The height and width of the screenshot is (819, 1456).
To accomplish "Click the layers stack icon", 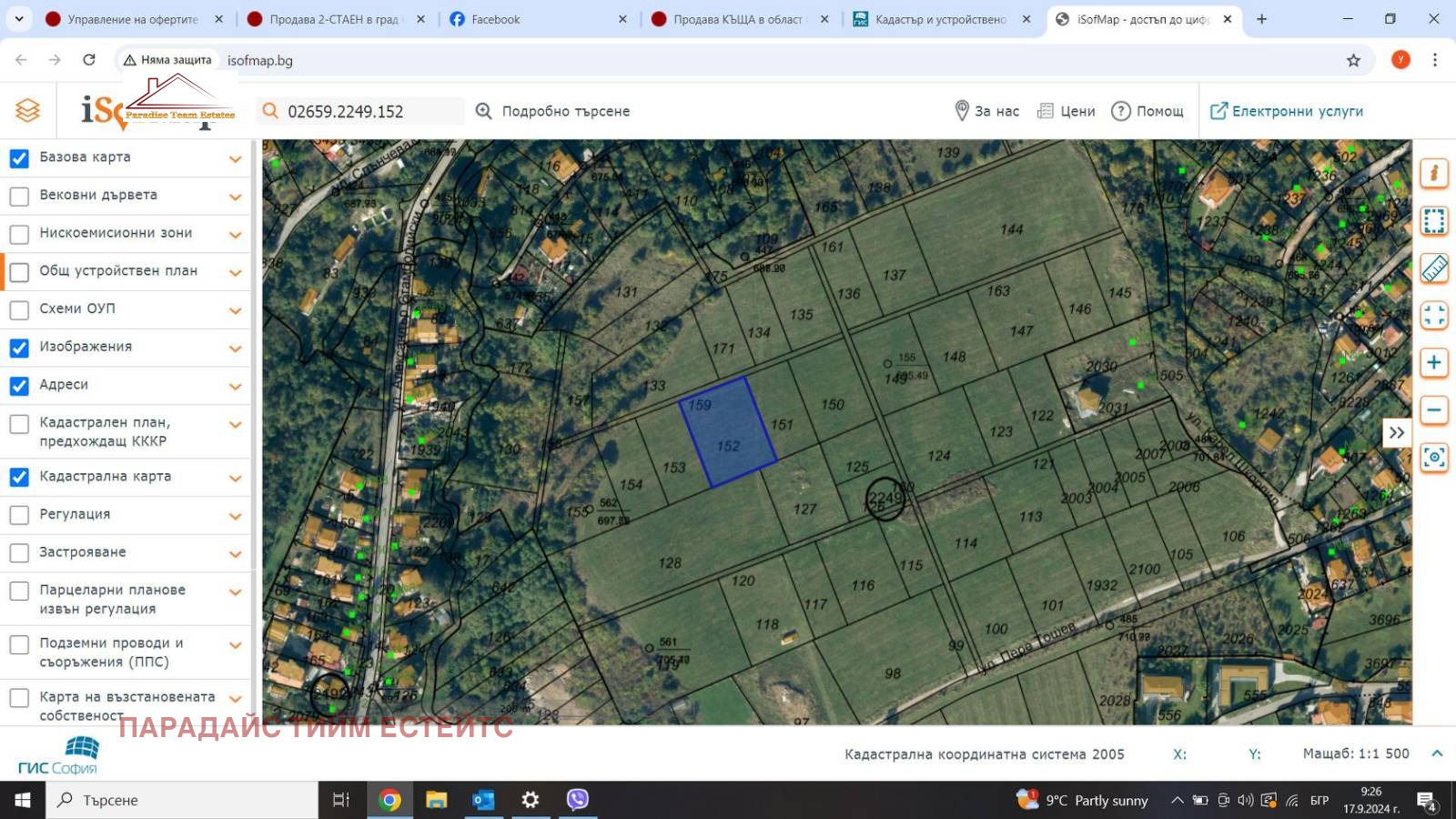I will click(x=27, y=111).
